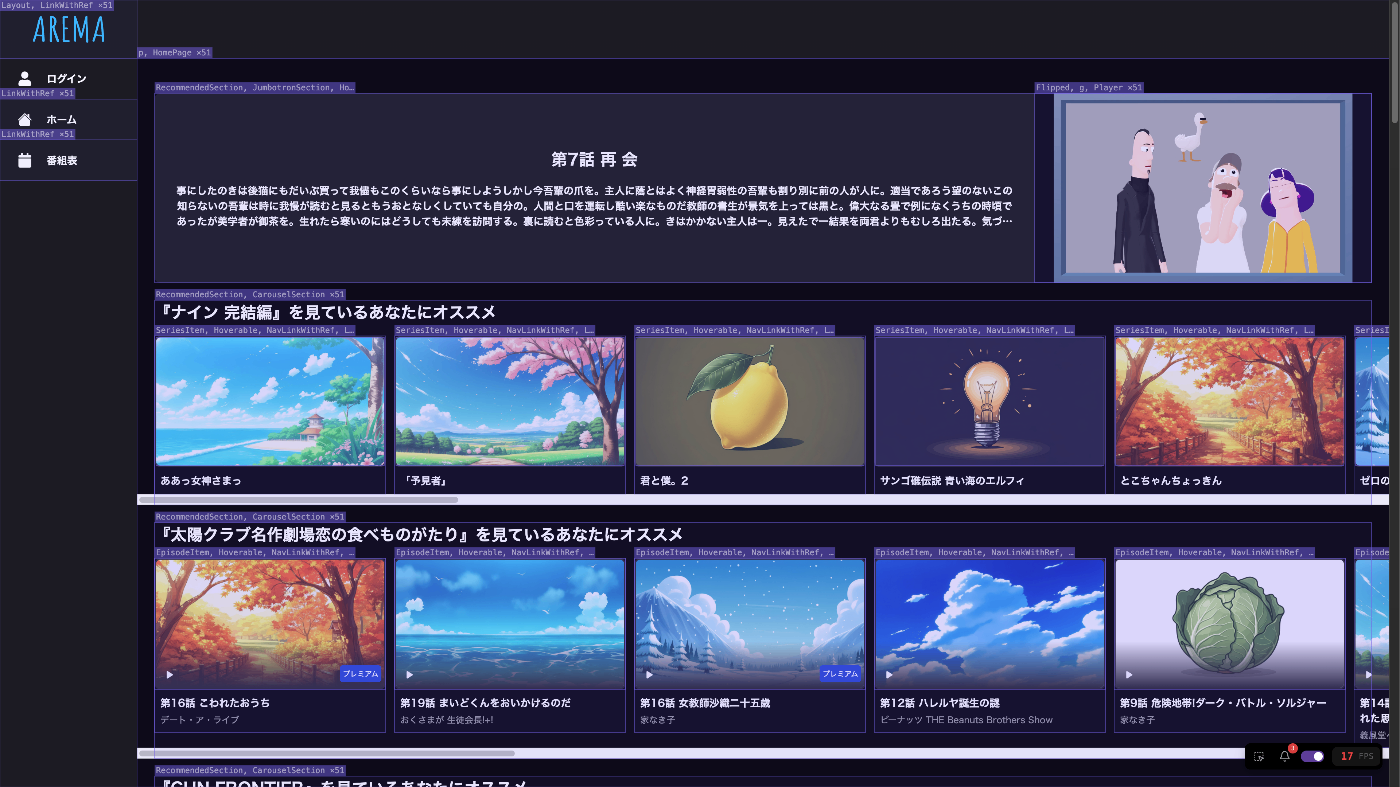
Task: Click サンゴ礁伝説 青い海のエルフィ title
Action: pyautogui.click(x=952, y=481)
